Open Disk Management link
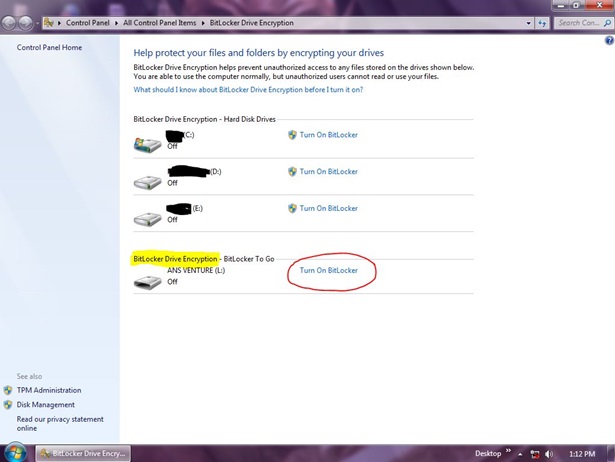The image size is (615, 462). tap(45, 405)
